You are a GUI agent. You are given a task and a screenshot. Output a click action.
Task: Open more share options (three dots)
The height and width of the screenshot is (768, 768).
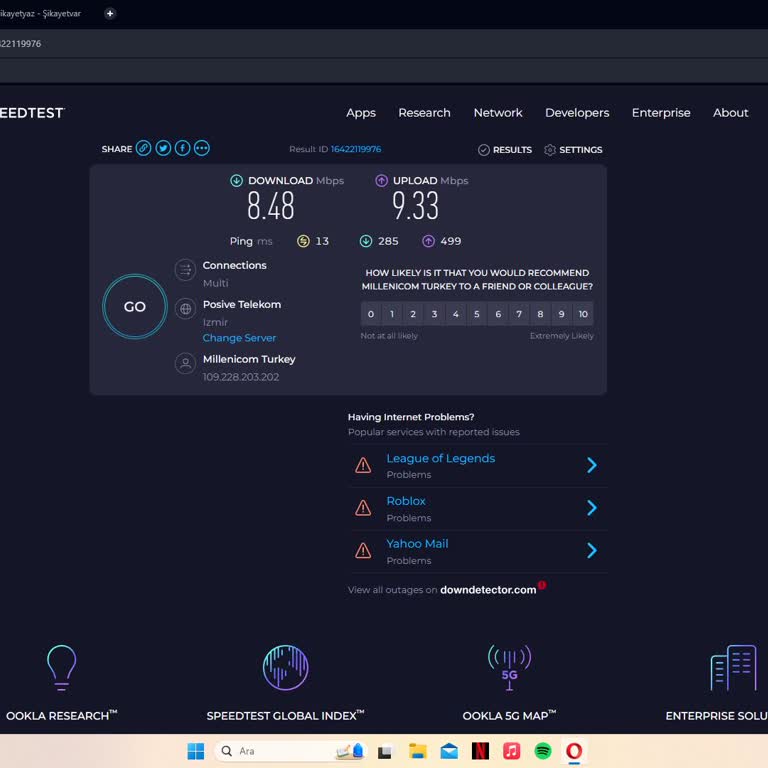pos(202,148)
